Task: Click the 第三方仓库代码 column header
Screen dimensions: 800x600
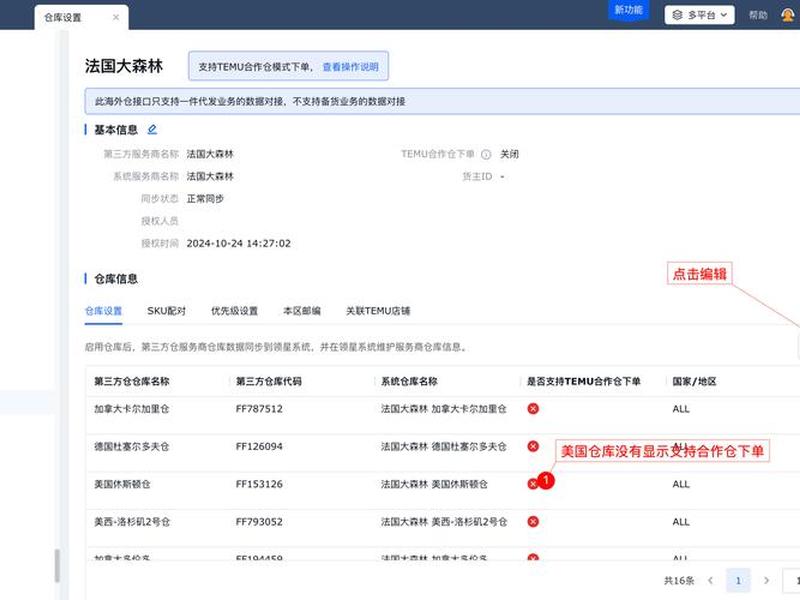Action: pos(269,381)
